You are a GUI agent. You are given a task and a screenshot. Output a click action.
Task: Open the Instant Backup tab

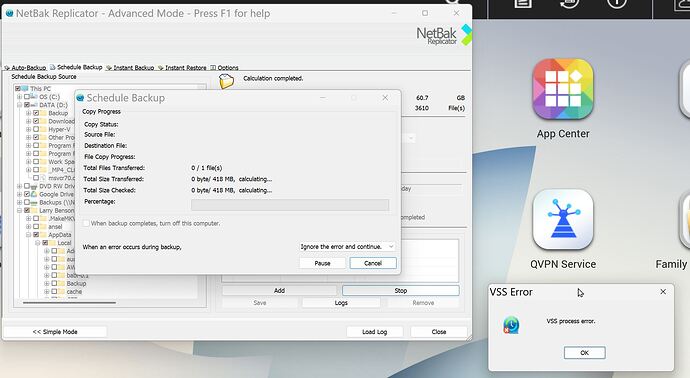[x=130, y=67]
